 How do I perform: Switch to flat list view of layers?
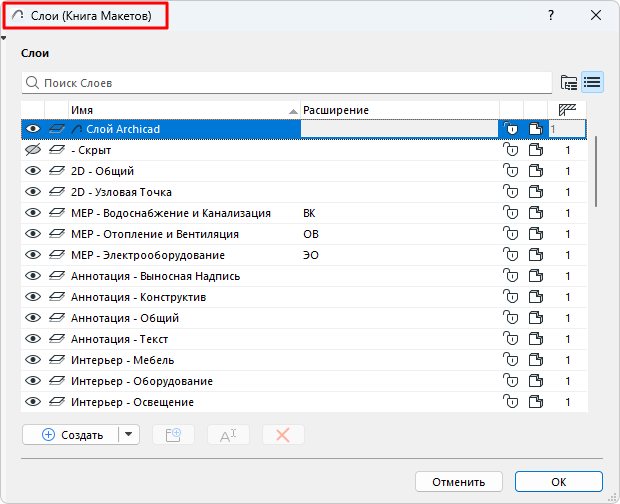(592, 82)
